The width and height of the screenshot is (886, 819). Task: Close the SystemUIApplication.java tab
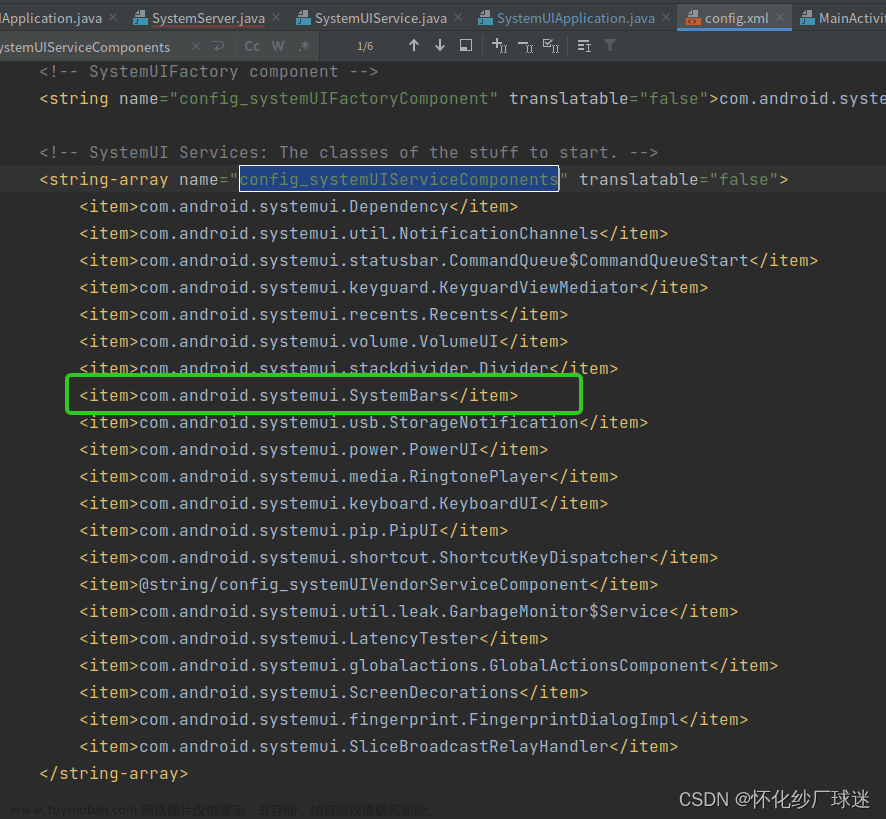point(666,18)
